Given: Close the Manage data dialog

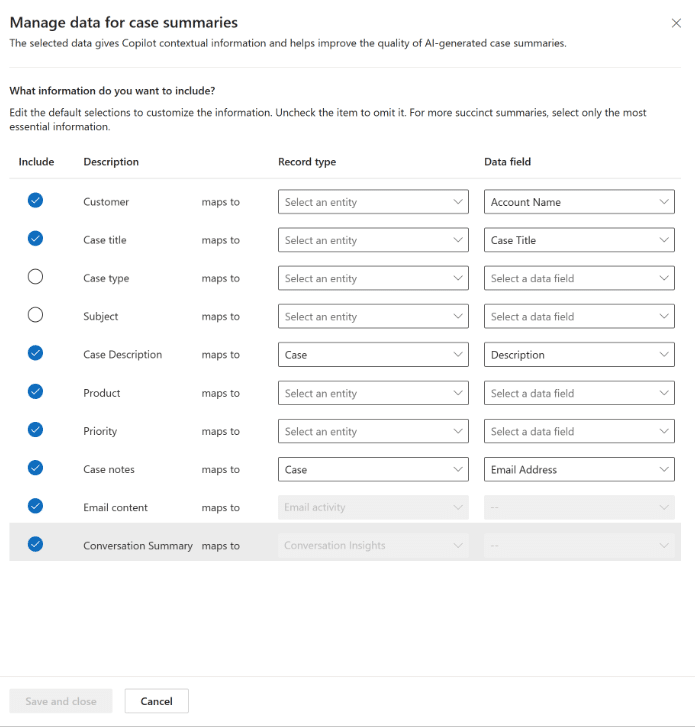Looking at the screenshot, I should [675, 22].
